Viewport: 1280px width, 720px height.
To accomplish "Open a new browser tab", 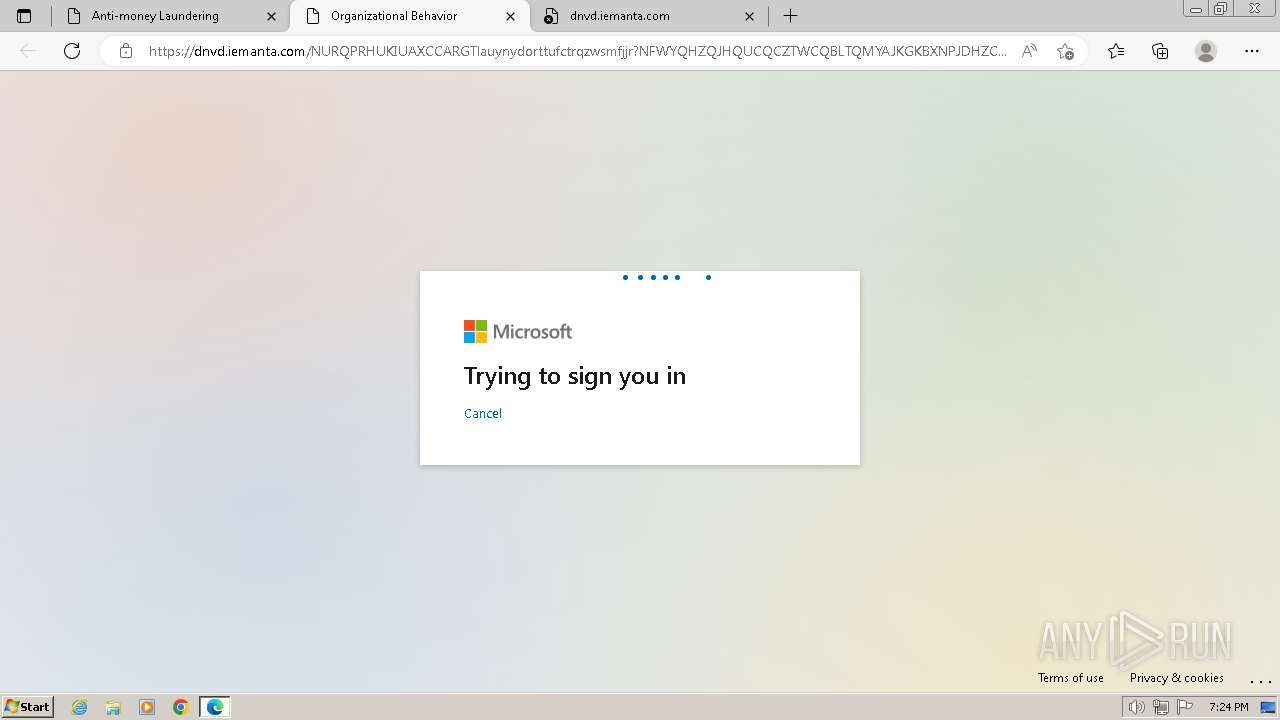I will click(x=790, y=16).
